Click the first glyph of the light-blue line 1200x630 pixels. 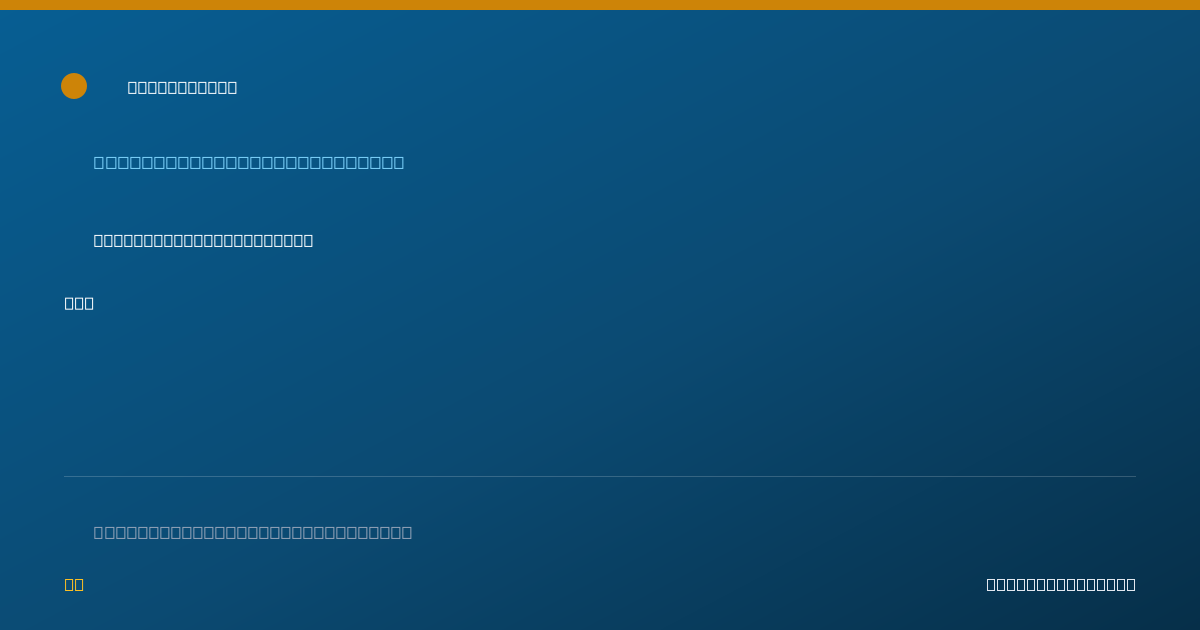tap(99, 162)
